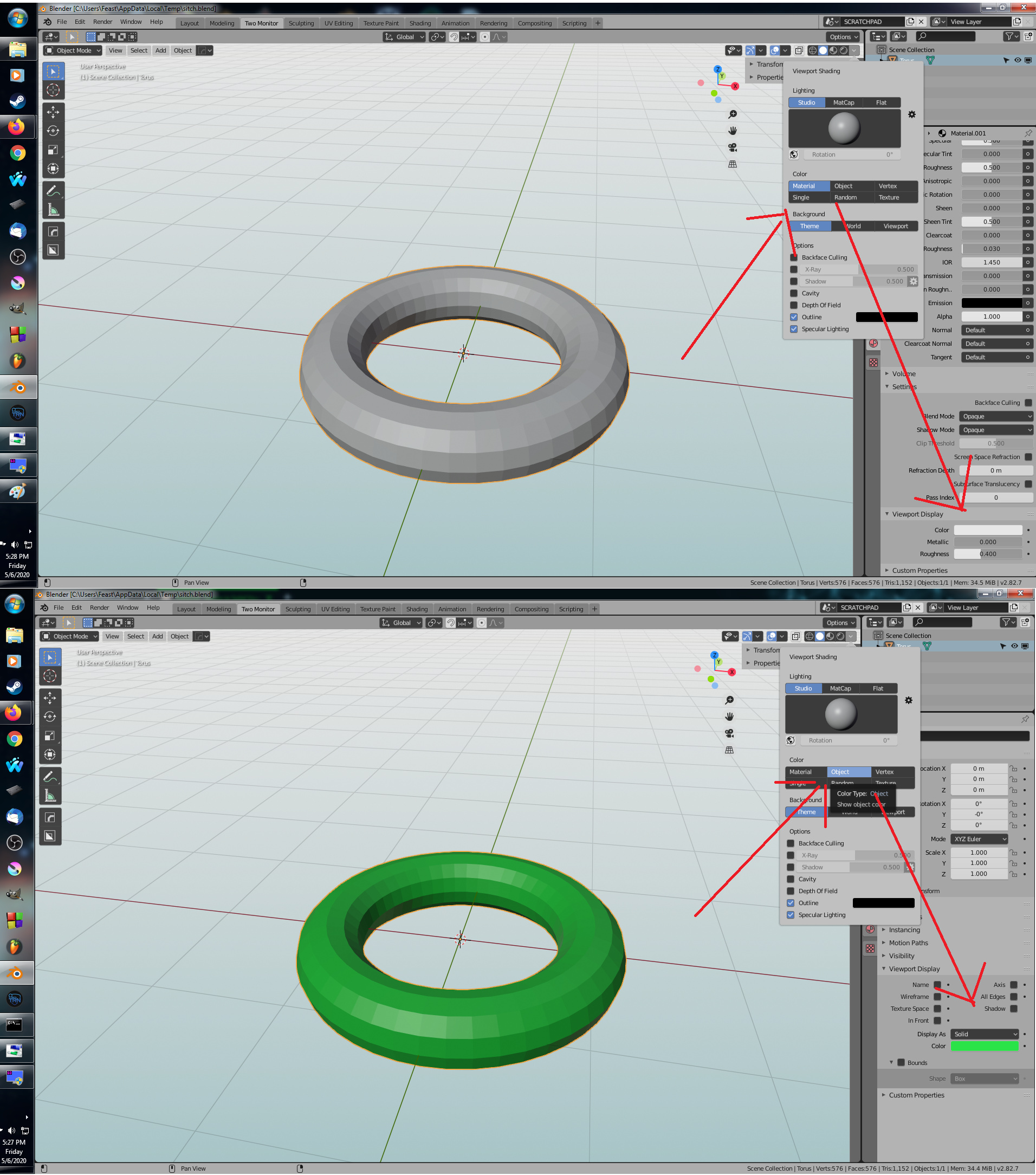Open Firefox from taskbar in gray torus screenshot
This screenshot has height=1175, width=1036.
click(17, 126)
